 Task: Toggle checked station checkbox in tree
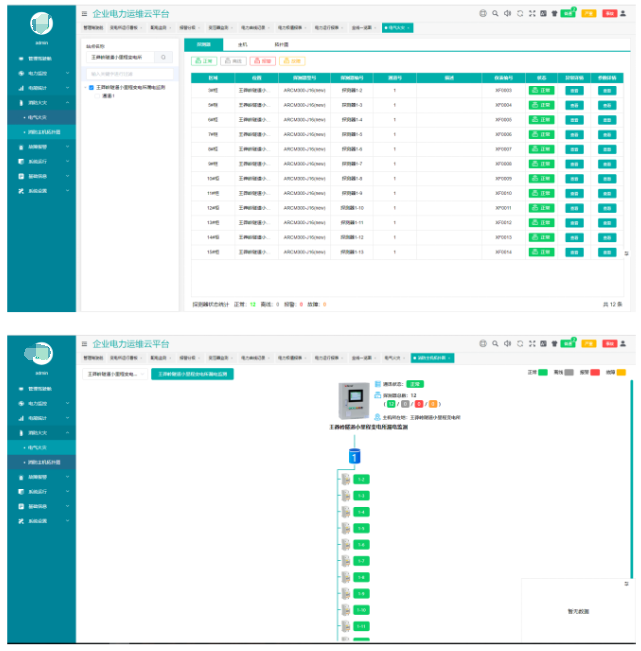[x=91, y=88]
